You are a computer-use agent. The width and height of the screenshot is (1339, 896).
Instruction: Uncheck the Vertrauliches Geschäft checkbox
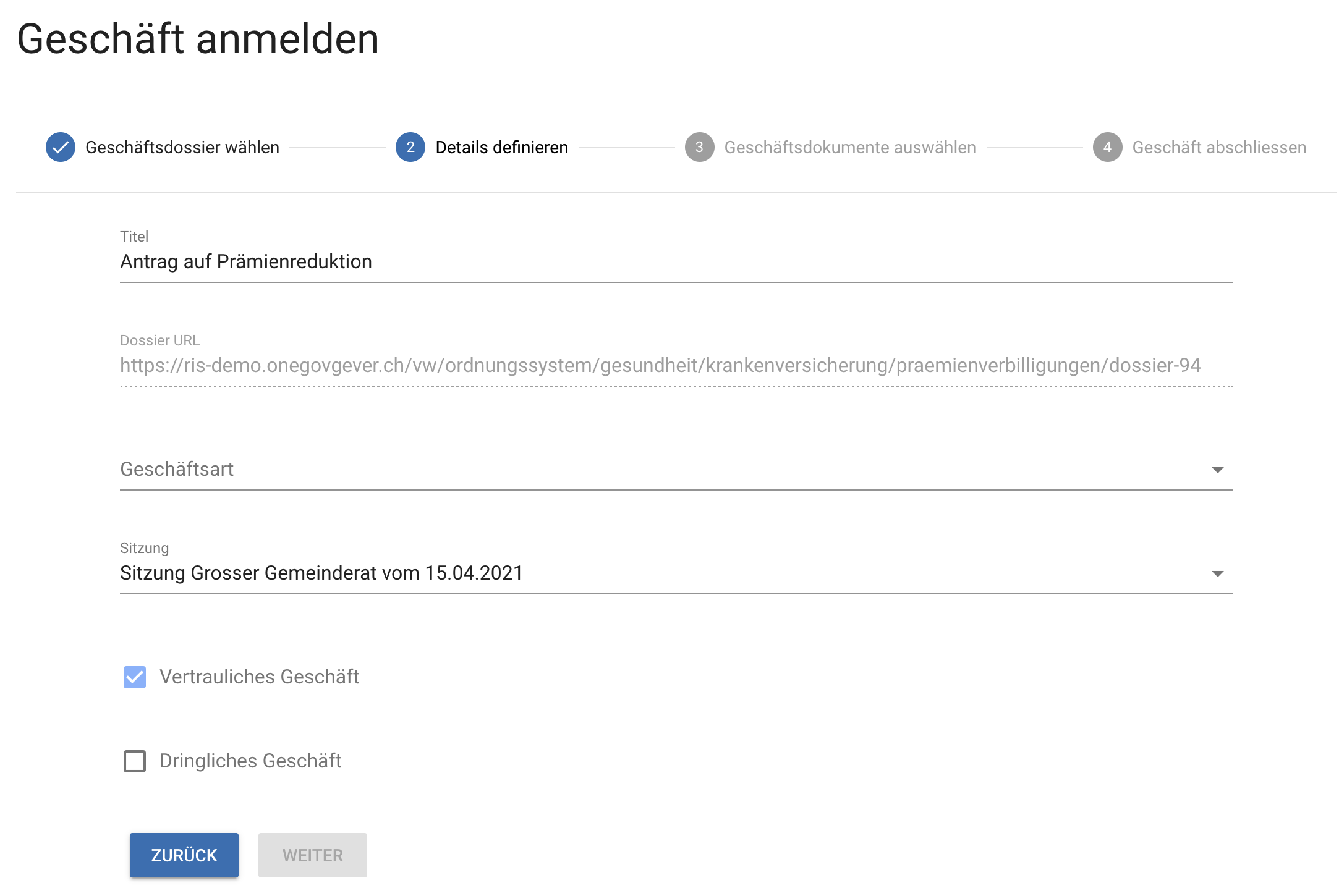[x=135, y=677]
